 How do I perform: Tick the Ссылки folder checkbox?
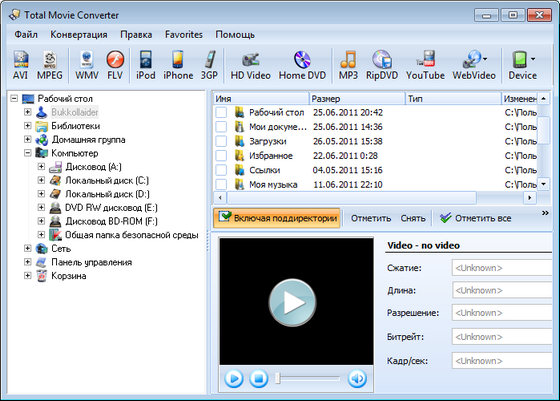tap(221, 170)
